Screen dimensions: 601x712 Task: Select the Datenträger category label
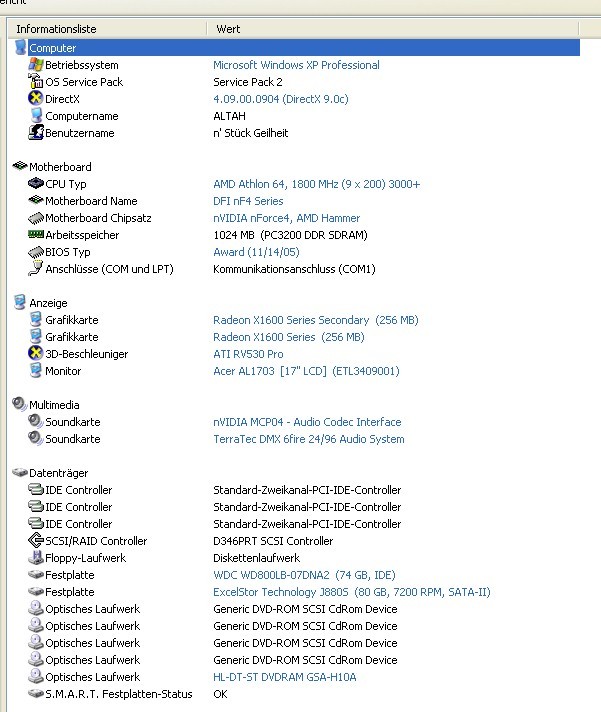59,473
